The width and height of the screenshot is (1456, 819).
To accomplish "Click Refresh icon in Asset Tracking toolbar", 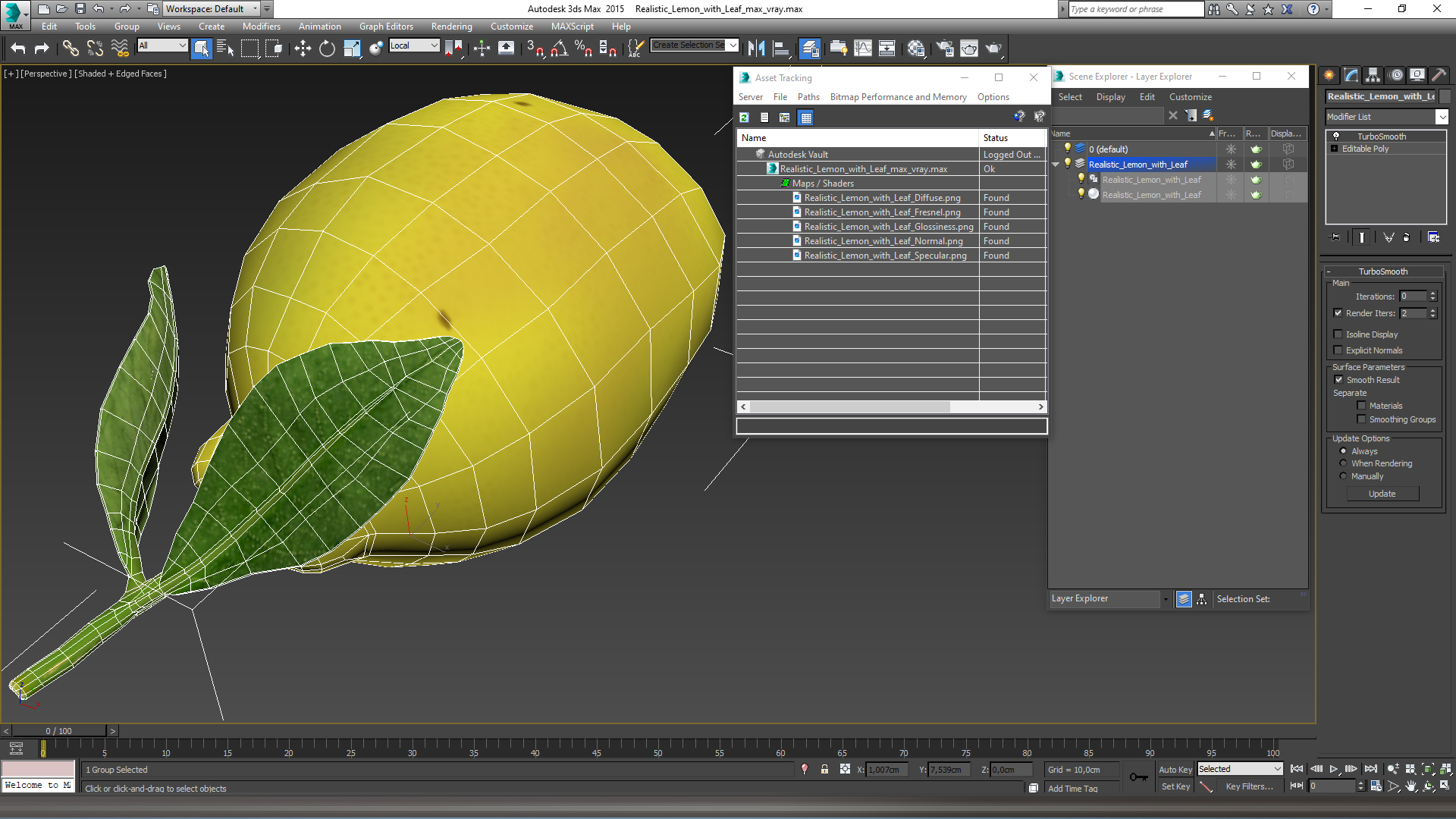I will coord(744,118).
